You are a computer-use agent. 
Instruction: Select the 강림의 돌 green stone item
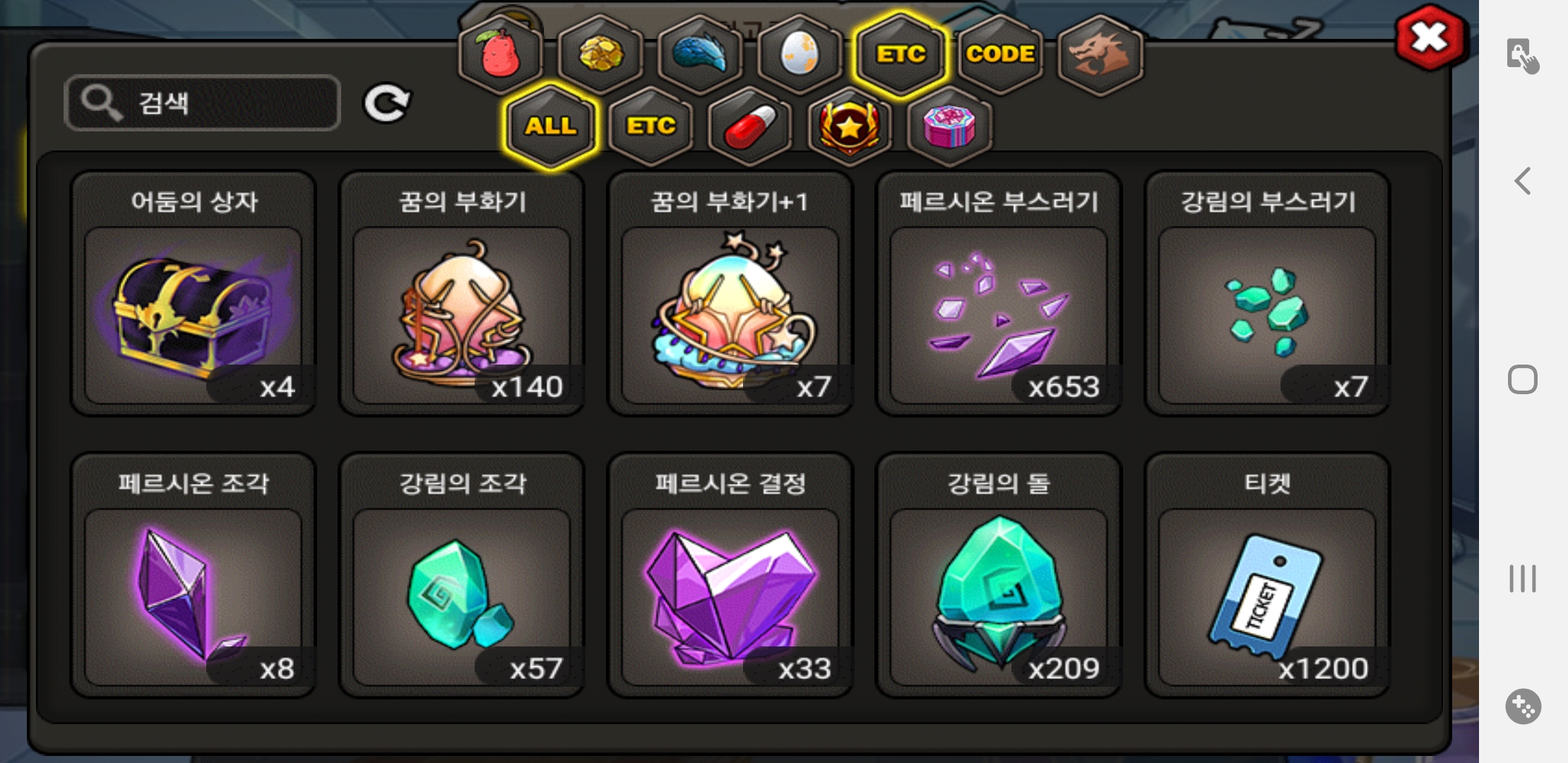point(999,575)
